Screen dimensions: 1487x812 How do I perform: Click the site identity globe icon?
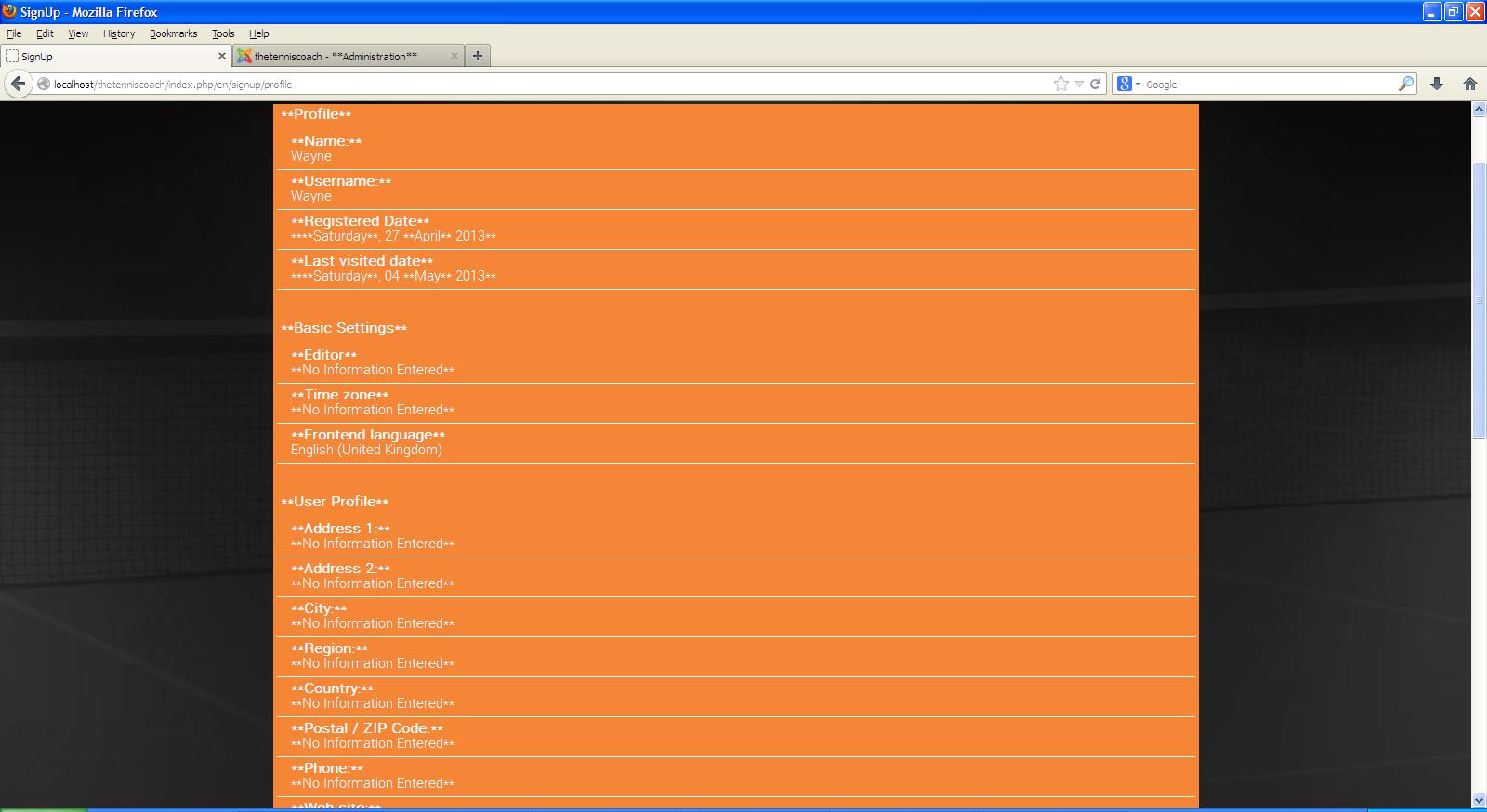(x=43, y=84)
